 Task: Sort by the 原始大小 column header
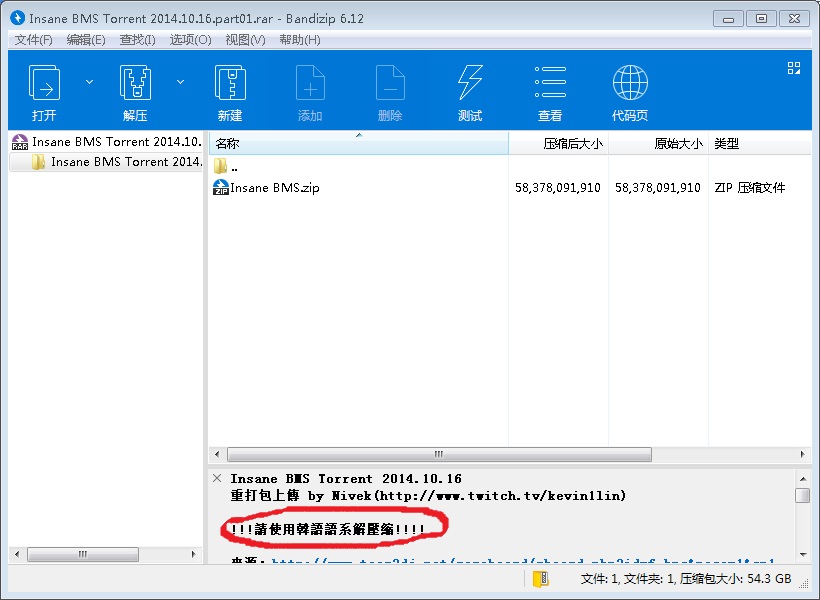pos(658,143)
